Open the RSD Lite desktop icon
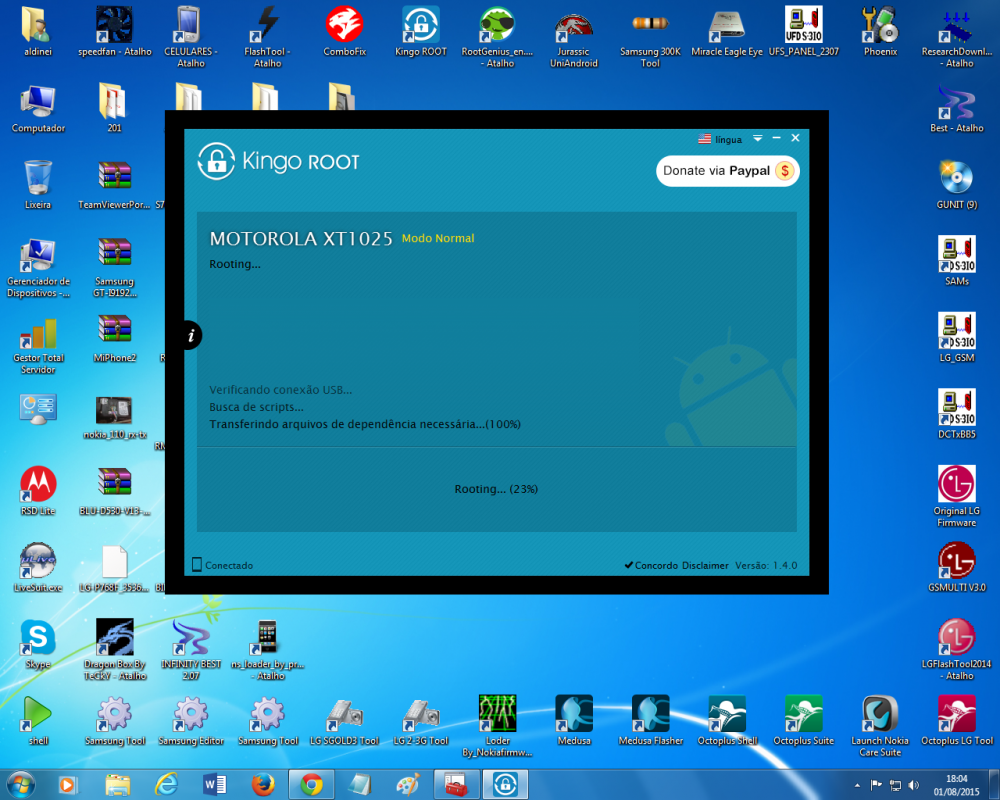 pyautogui.click(x=38, y=485)
